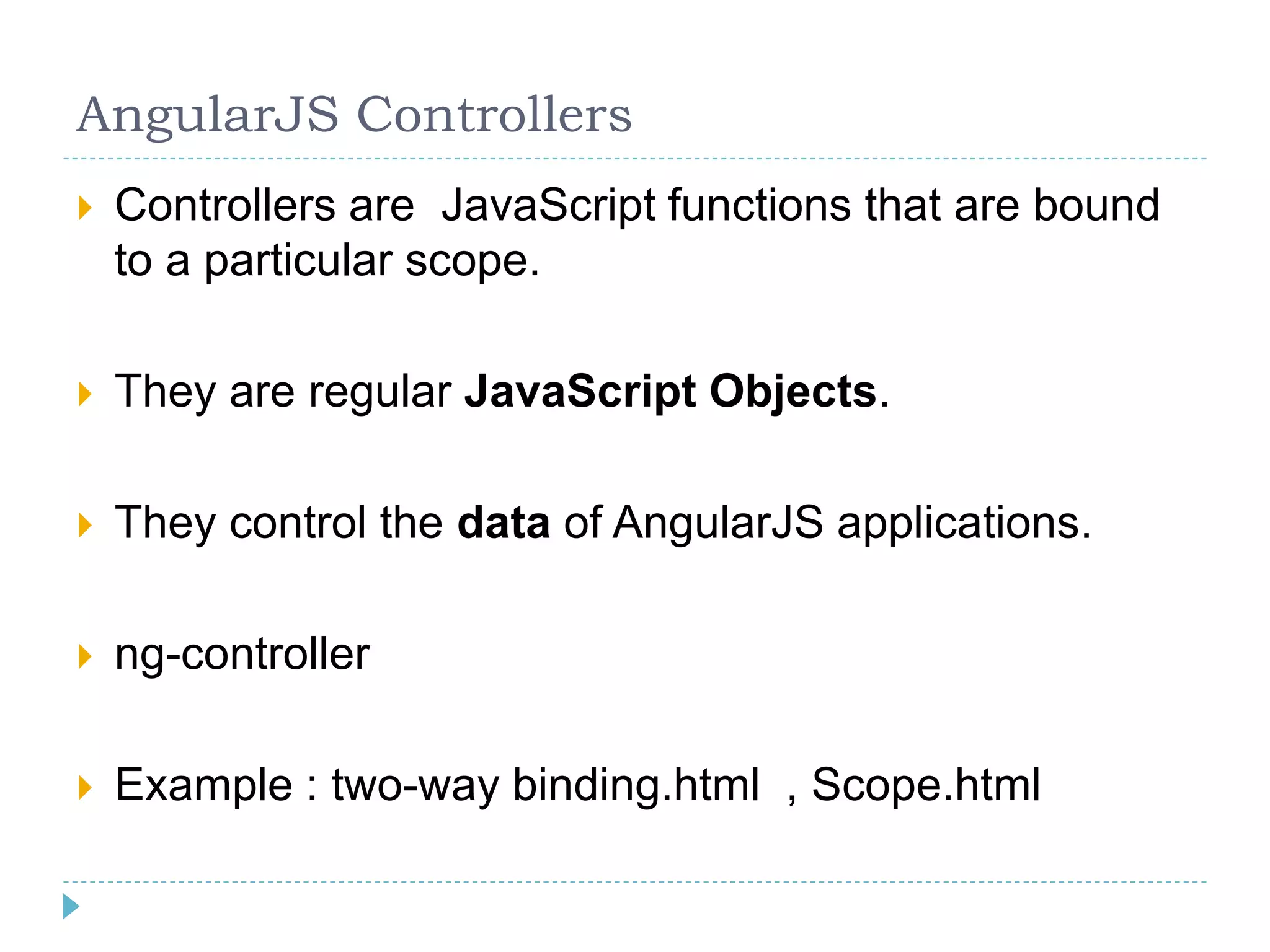Viewport: 1270px width, 952px height.
Task: Click the orange bullet beside 'They are regular'
Action: click(x=86, y=394)
